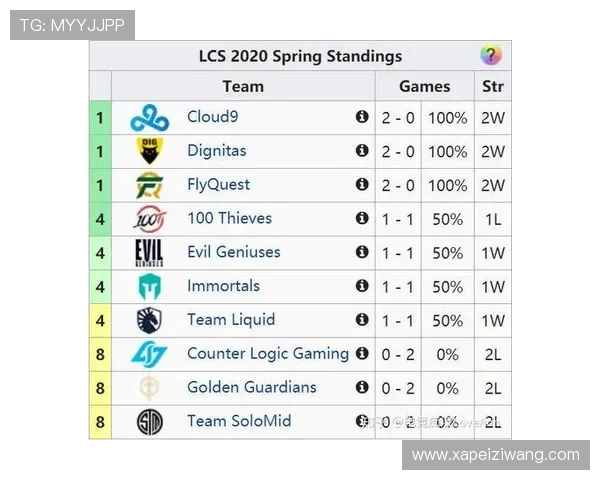Click the Evil Geniuses logo
Image resolution: width=600 pixels, height=480 pixels.
149,253
